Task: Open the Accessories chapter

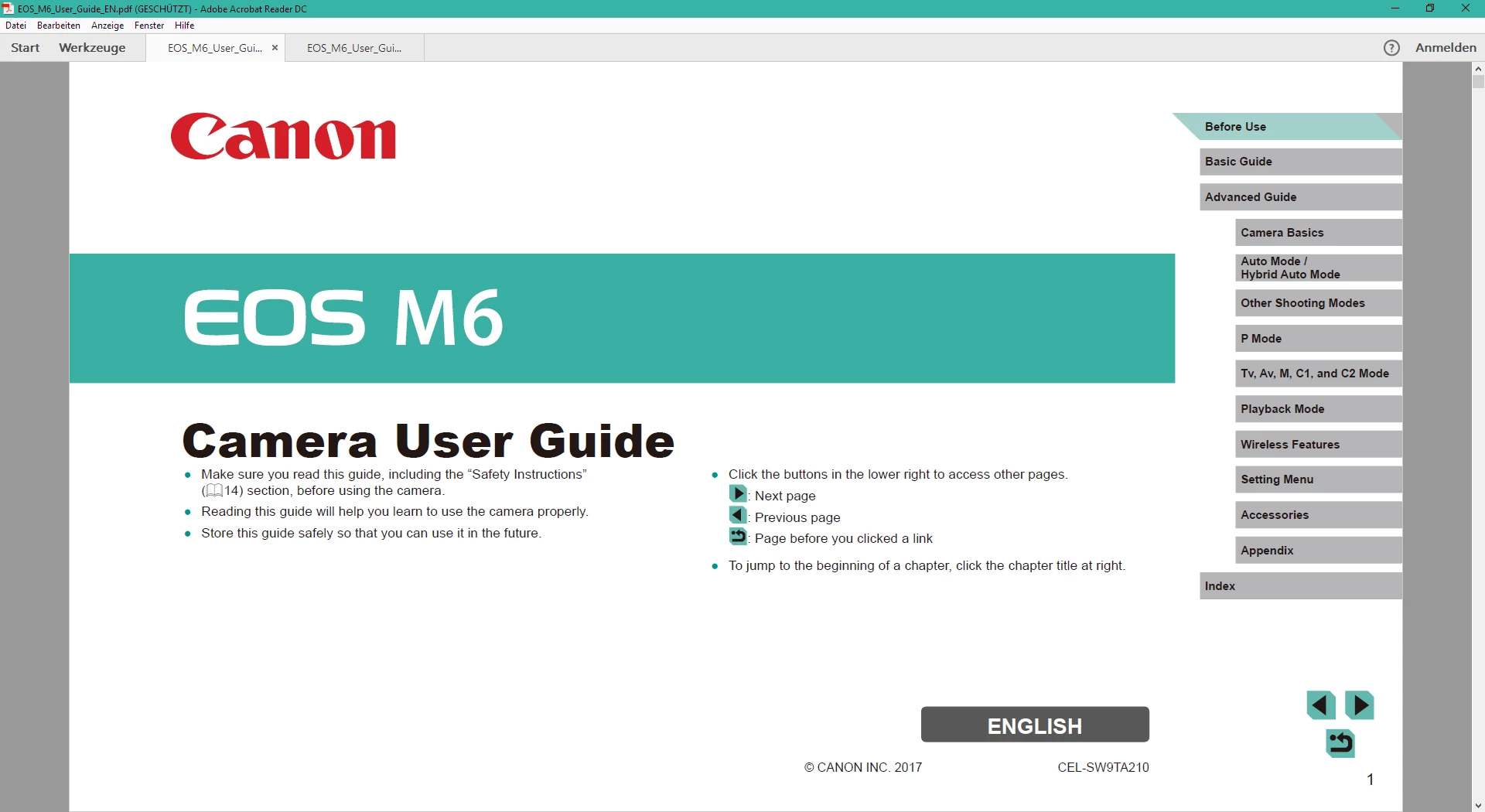Action: pos(1319,515)
